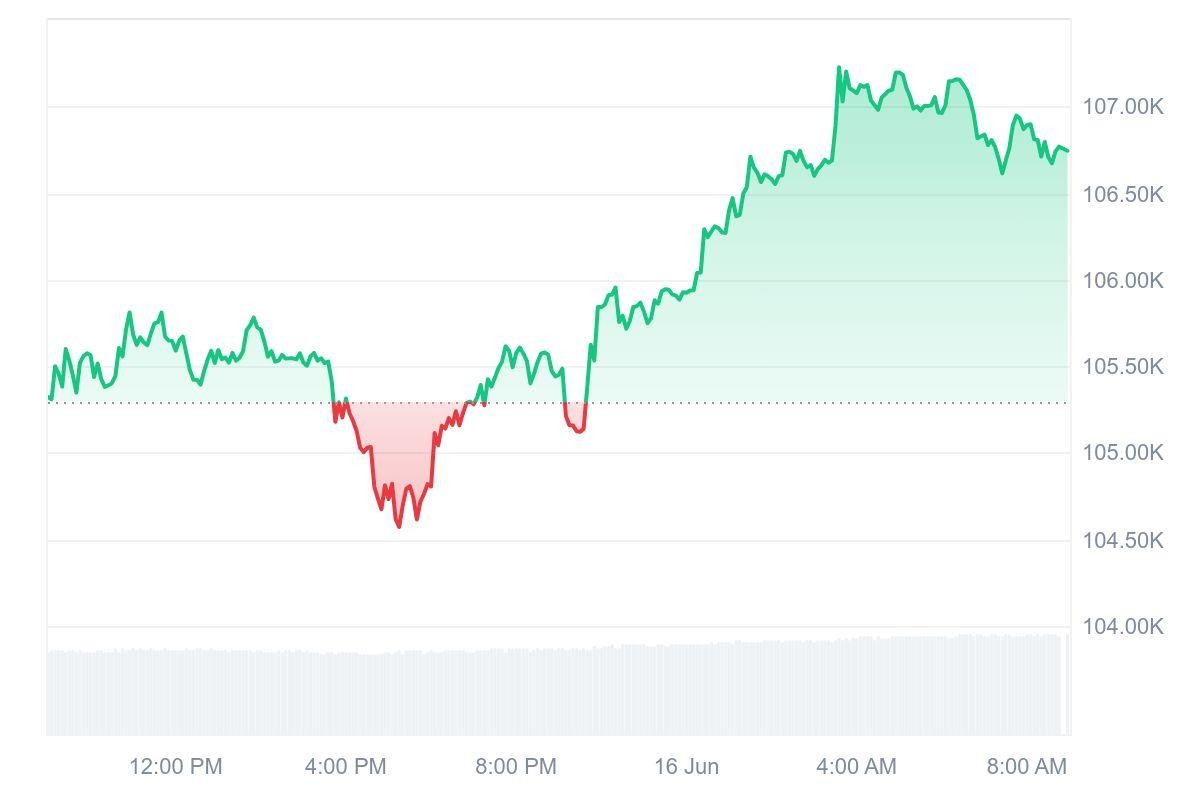Select the 16 Jun date label
The width and height of the screenshot is (1200, 800).
(687, 767)
